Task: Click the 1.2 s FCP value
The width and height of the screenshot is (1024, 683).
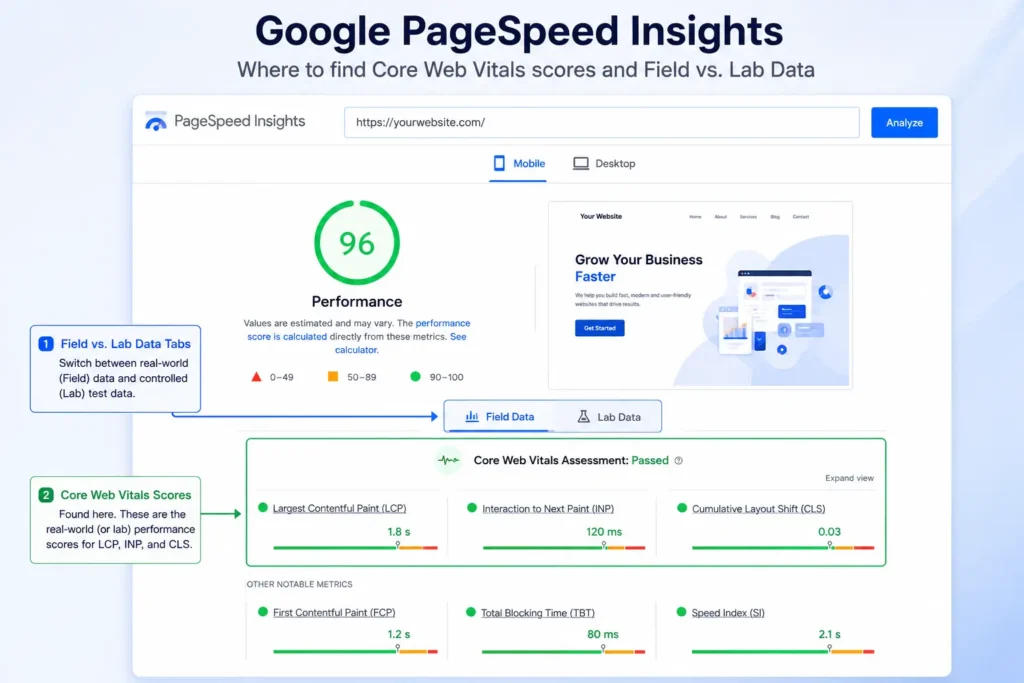Action: click(399, 634)
